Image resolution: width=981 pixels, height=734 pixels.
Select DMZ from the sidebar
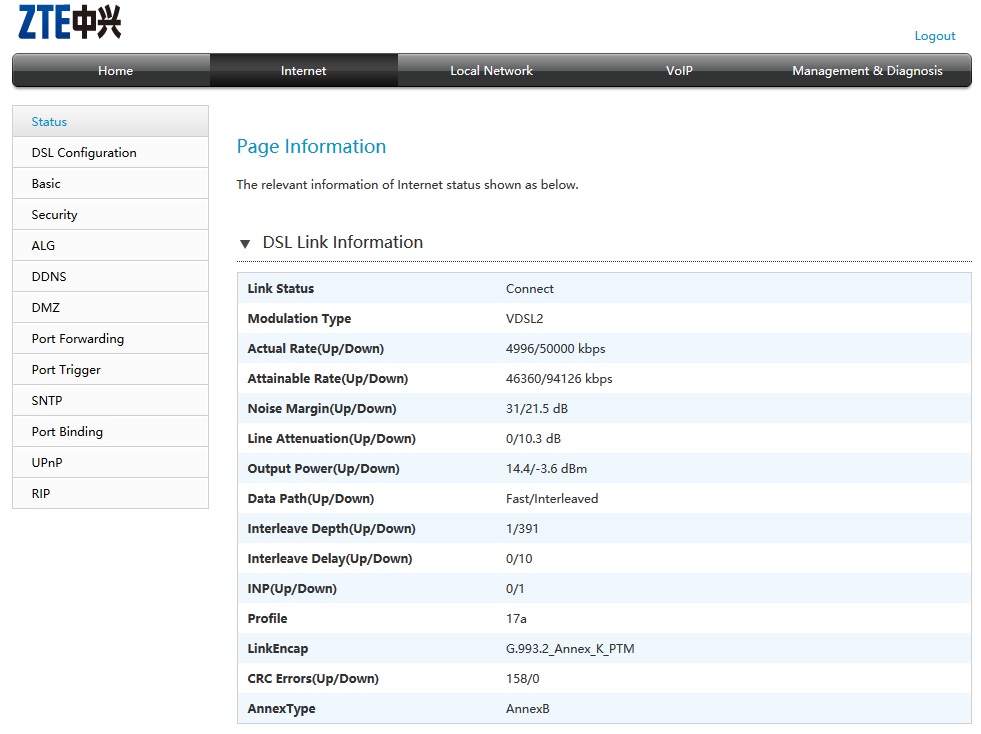[x=46, y=308]
